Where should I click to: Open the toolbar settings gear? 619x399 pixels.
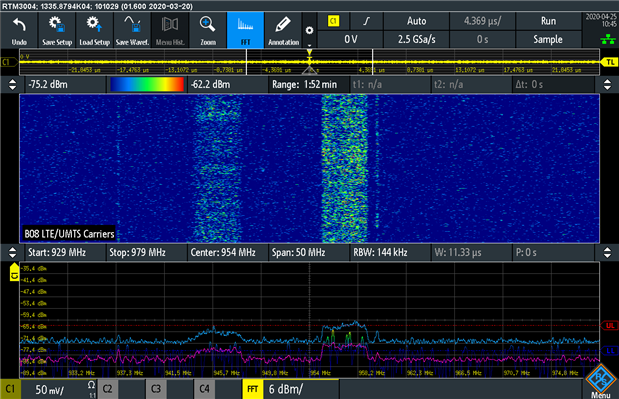(310, 30)
